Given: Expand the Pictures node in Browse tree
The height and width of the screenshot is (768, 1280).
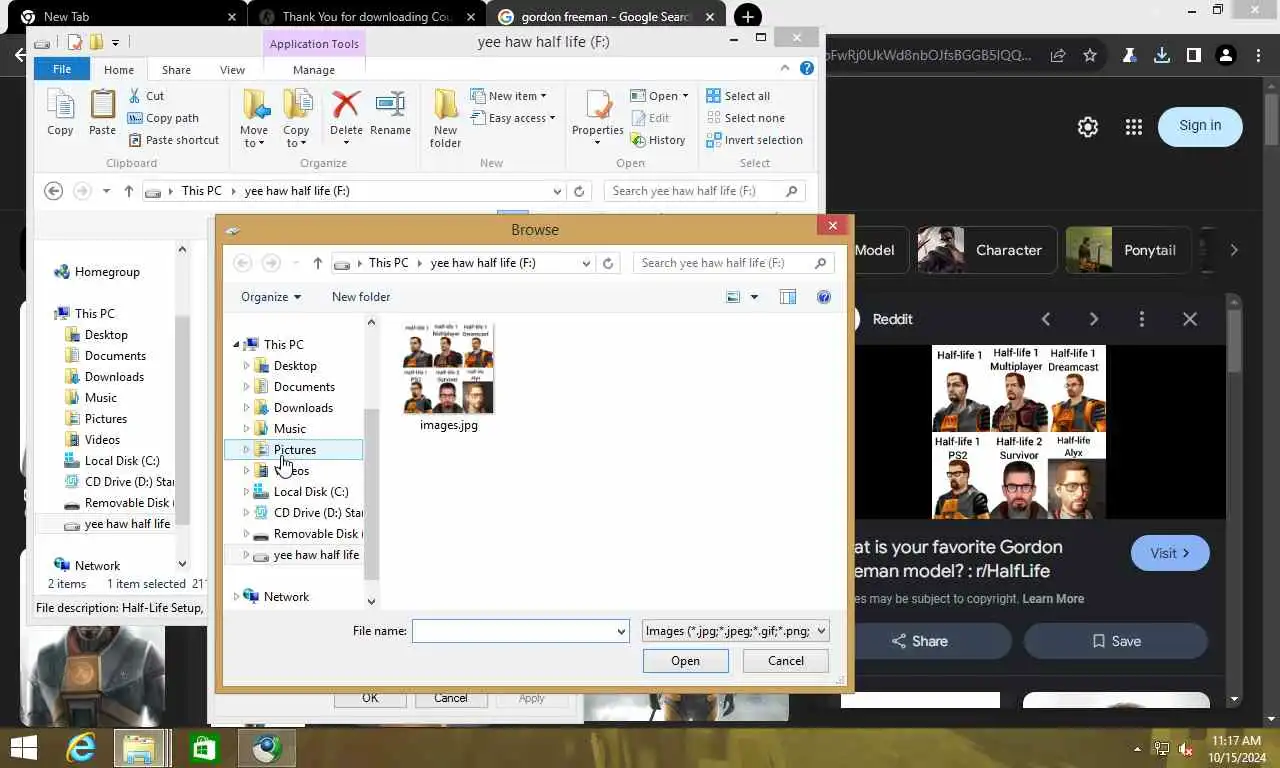Looking at the screenshot, I should (246, 450).
